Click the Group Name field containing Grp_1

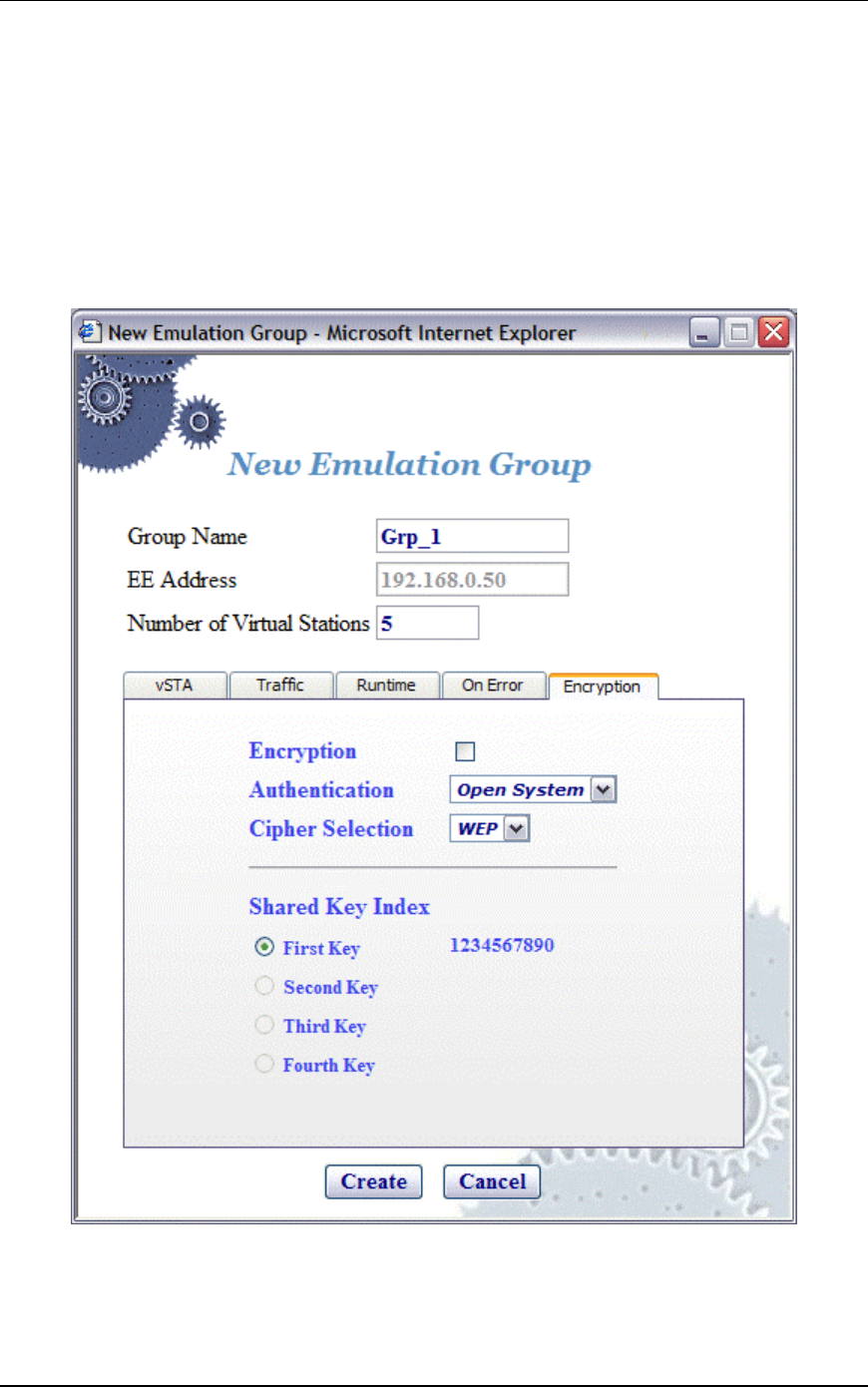tap(472, 536)
